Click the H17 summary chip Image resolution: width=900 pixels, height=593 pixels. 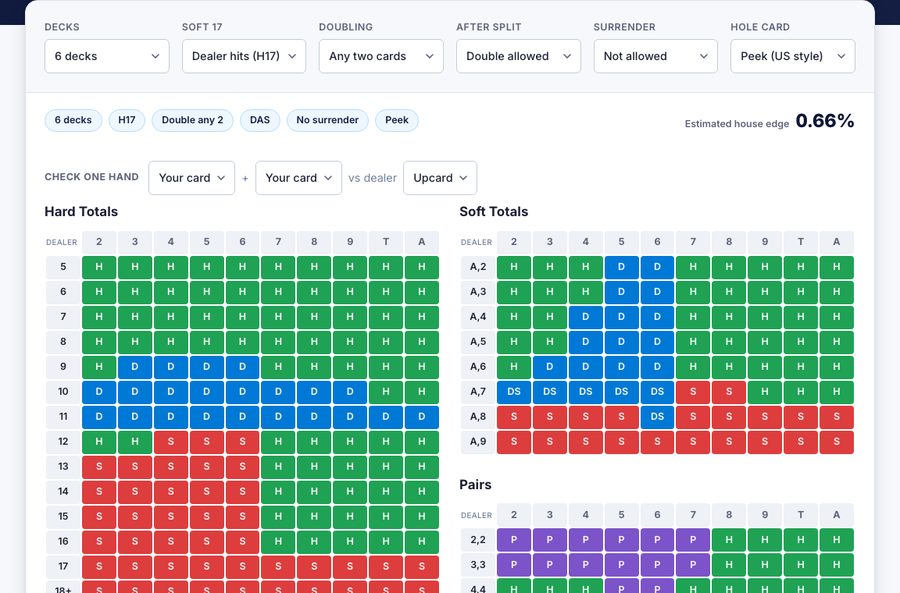127,121
